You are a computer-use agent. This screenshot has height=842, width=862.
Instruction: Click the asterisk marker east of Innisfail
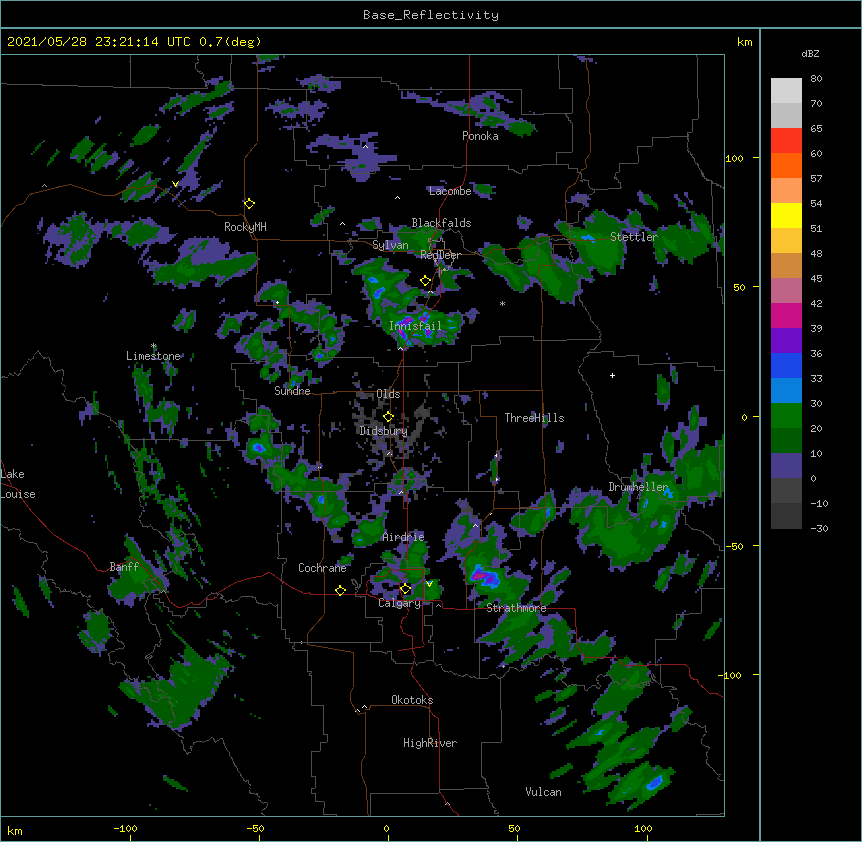pyautogui.click(x=502, y=304)
